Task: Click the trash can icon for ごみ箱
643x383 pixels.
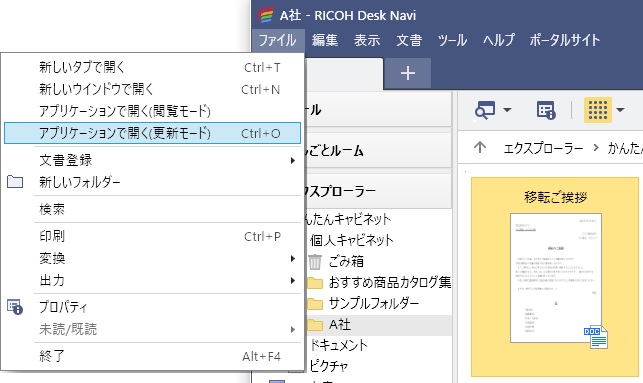Action: (315, 261)
